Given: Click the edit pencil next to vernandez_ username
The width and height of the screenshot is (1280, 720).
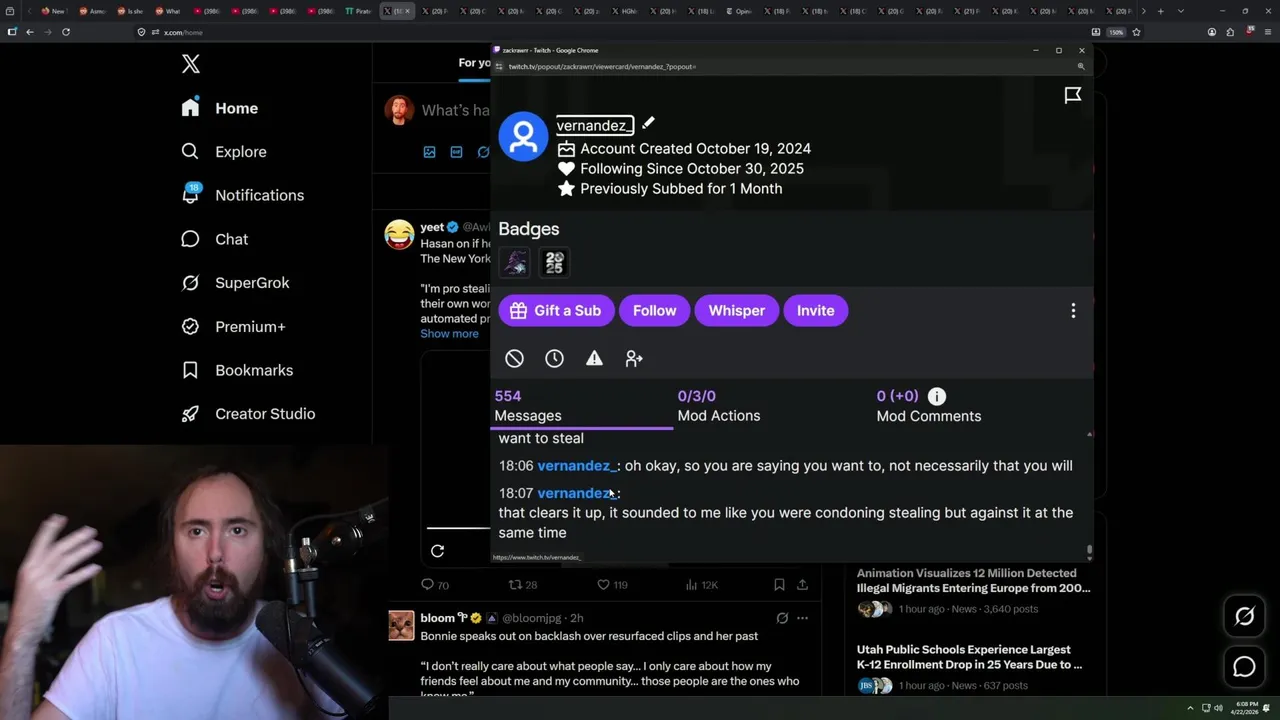Looking at the screenshot, I should [x=648, y=123].
